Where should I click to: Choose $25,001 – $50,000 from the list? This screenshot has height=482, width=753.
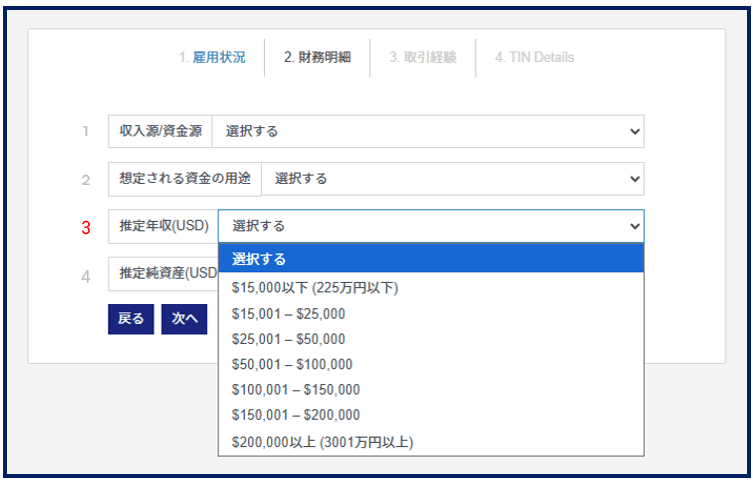[x=288, y=339]
